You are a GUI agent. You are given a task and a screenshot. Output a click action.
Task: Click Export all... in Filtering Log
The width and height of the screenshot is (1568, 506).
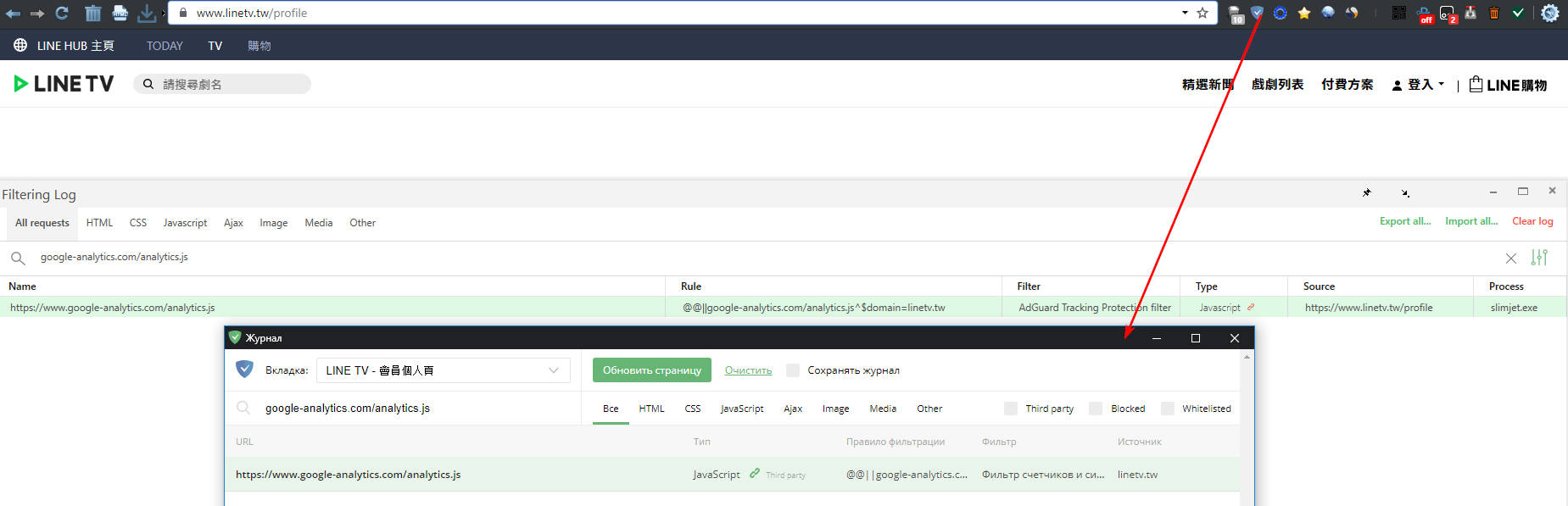(x=1405, y=221)
